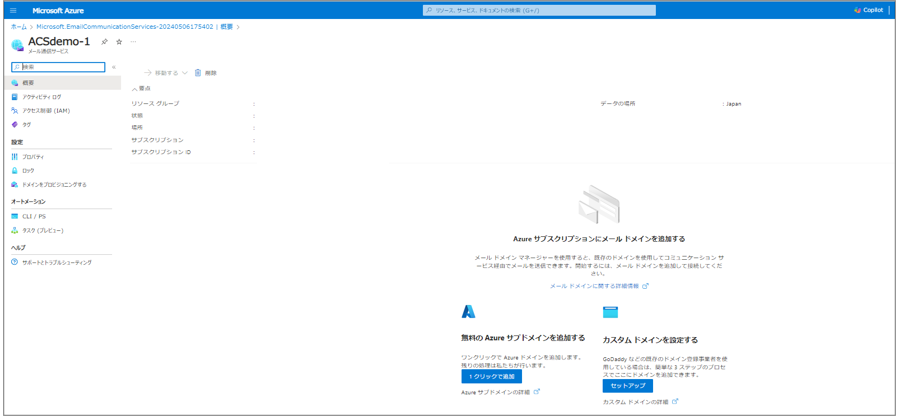Viewport: 897px width, 419px height.
Task: Click the Microsoft Azure title in header
Action: pos(58,10)
